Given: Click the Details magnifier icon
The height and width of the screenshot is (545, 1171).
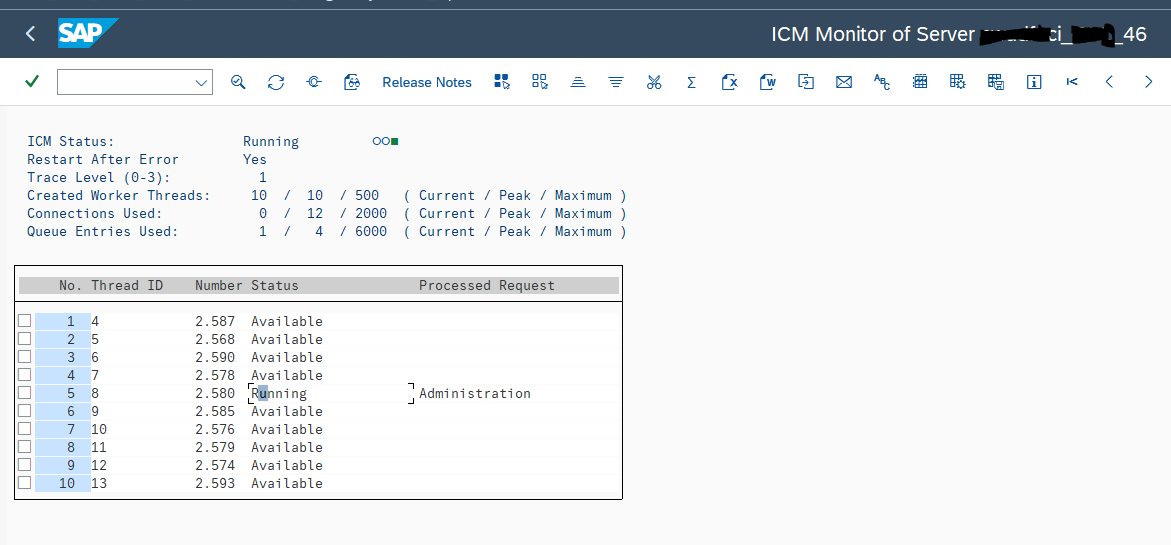Looking at the screenshot, I should [238, 82].
